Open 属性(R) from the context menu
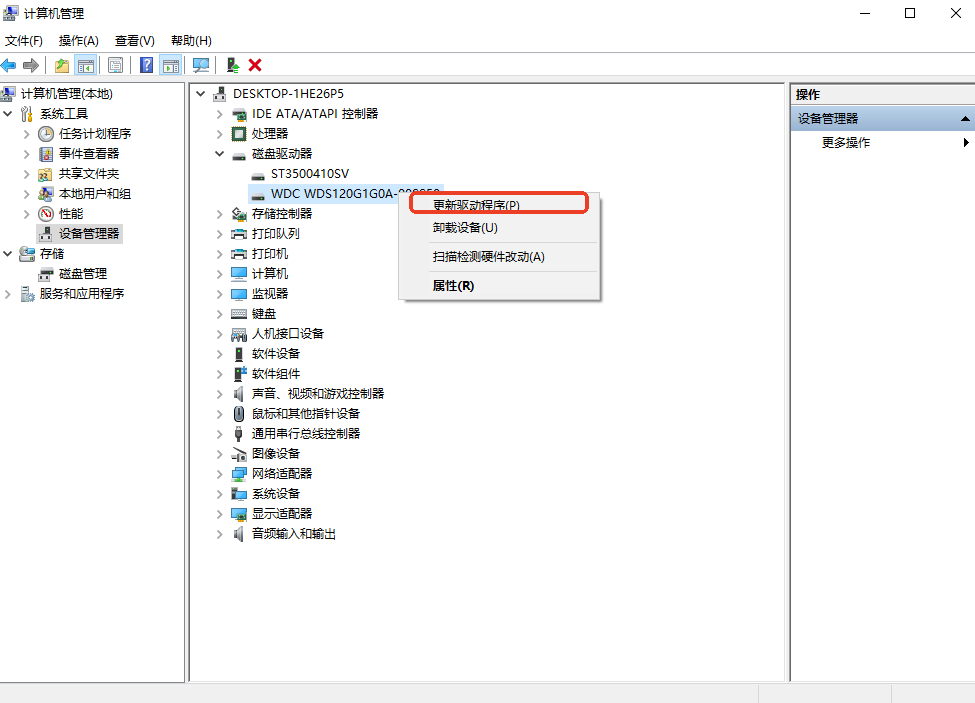The width and height of the screenshot is (975, 703). coord(453,286)
